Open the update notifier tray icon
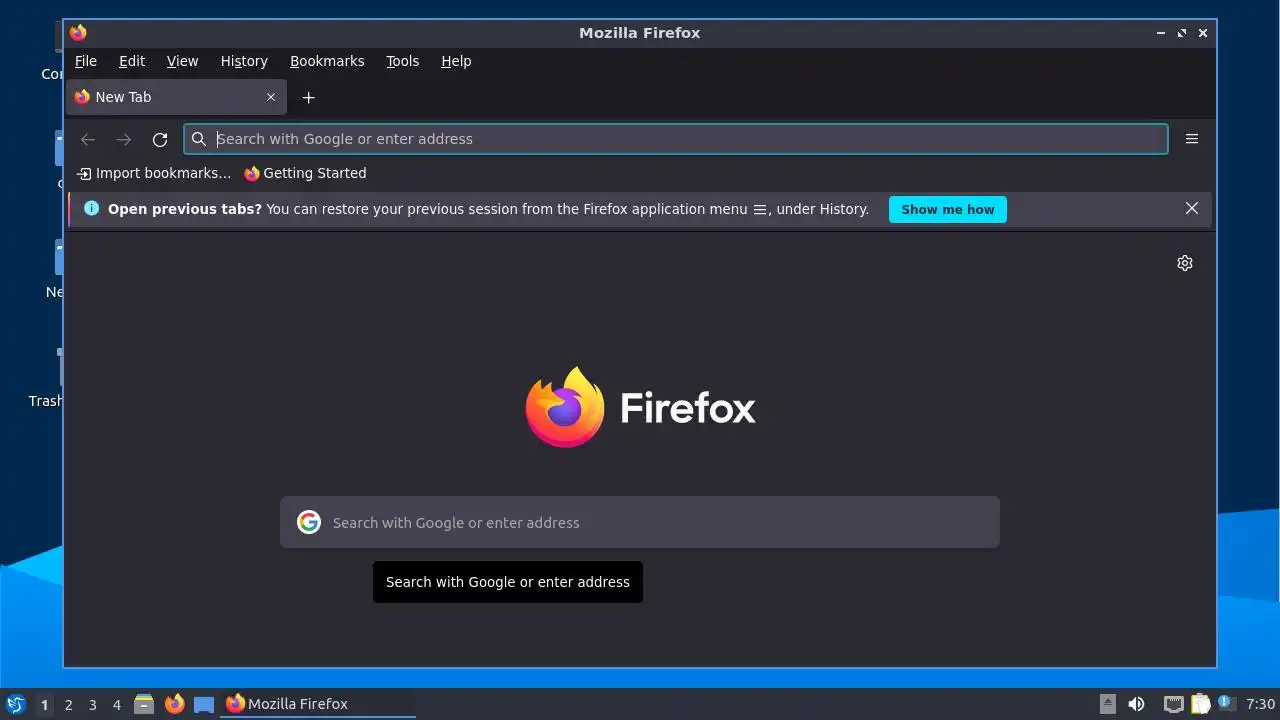 coord(1226,703)
